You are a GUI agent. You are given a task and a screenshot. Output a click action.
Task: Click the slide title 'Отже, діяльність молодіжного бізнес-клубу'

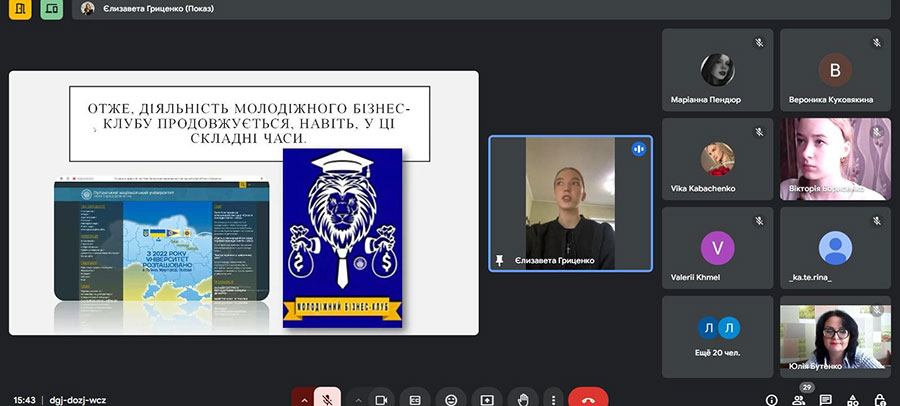[250, 123]
